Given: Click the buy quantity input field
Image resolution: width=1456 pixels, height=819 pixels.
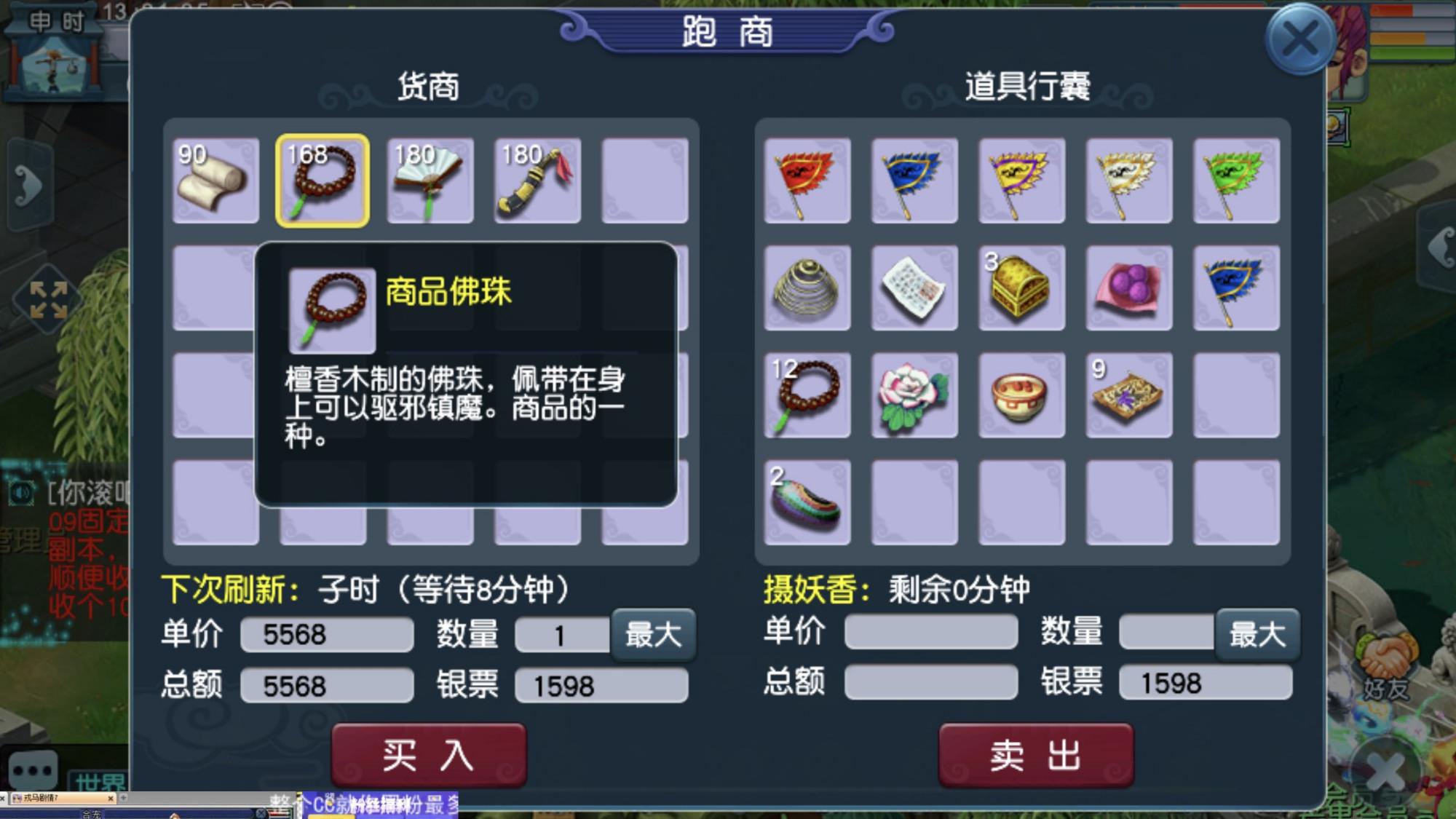Looking at the screenshot, I should click(x=562, y=635).
